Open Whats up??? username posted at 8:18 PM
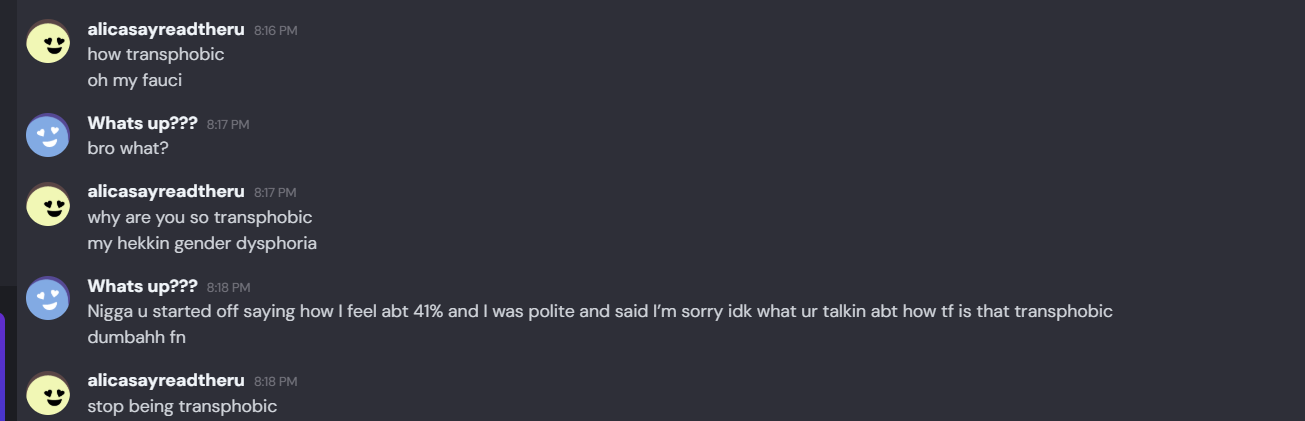The width and height of the screenshot is (1305, 421). [142, 287]
